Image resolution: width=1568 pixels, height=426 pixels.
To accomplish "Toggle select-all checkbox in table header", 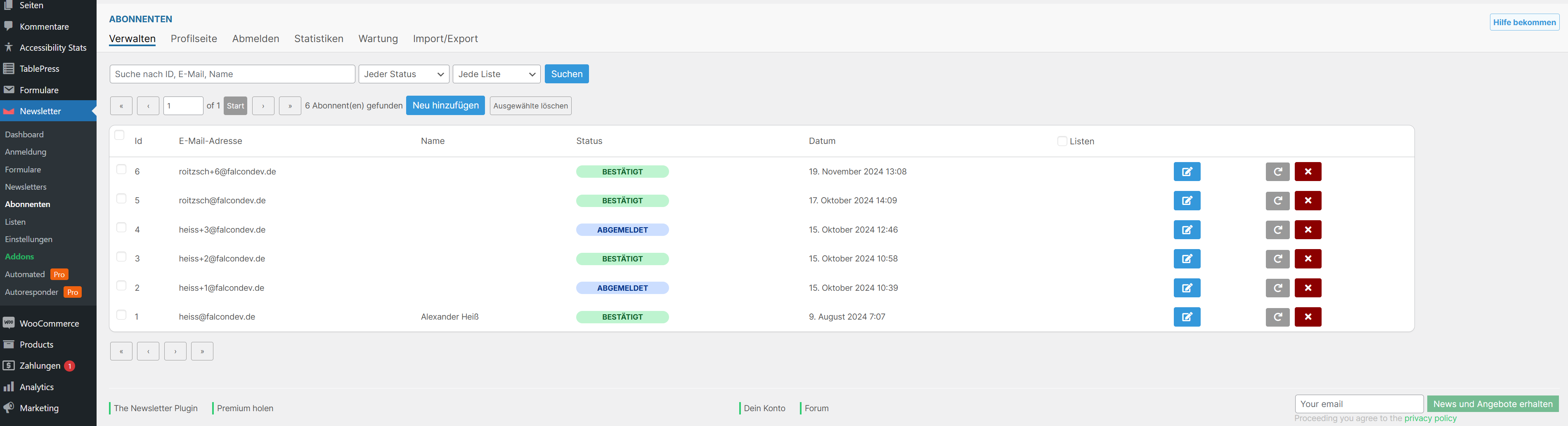I will click(119, 135).
